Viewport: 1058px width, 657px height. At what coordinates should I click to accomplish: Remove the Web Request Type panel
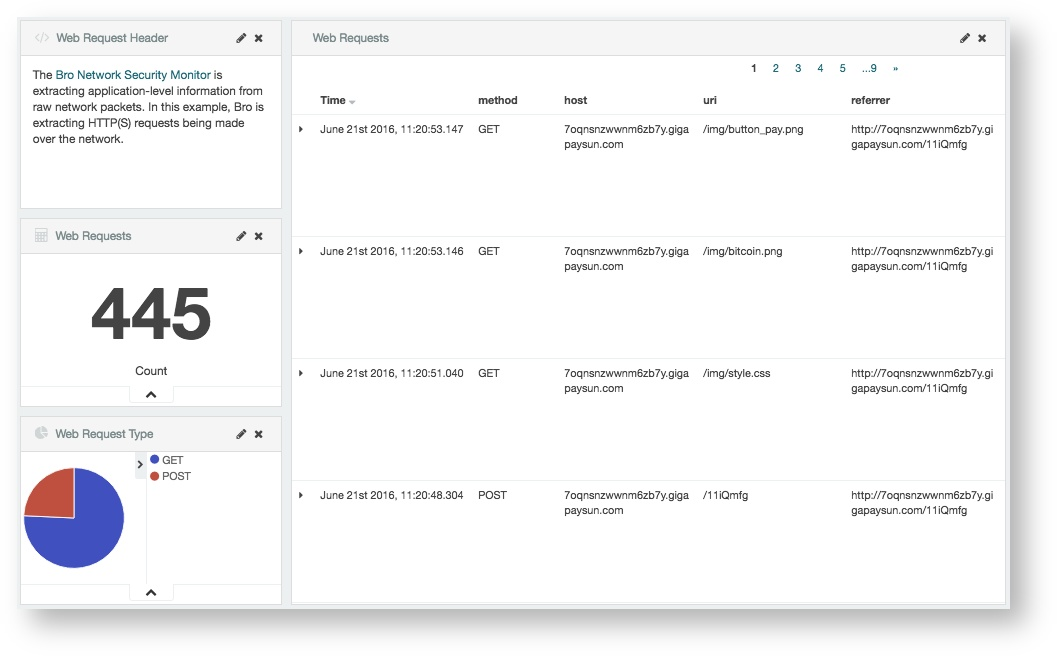[x=258, y=433]
